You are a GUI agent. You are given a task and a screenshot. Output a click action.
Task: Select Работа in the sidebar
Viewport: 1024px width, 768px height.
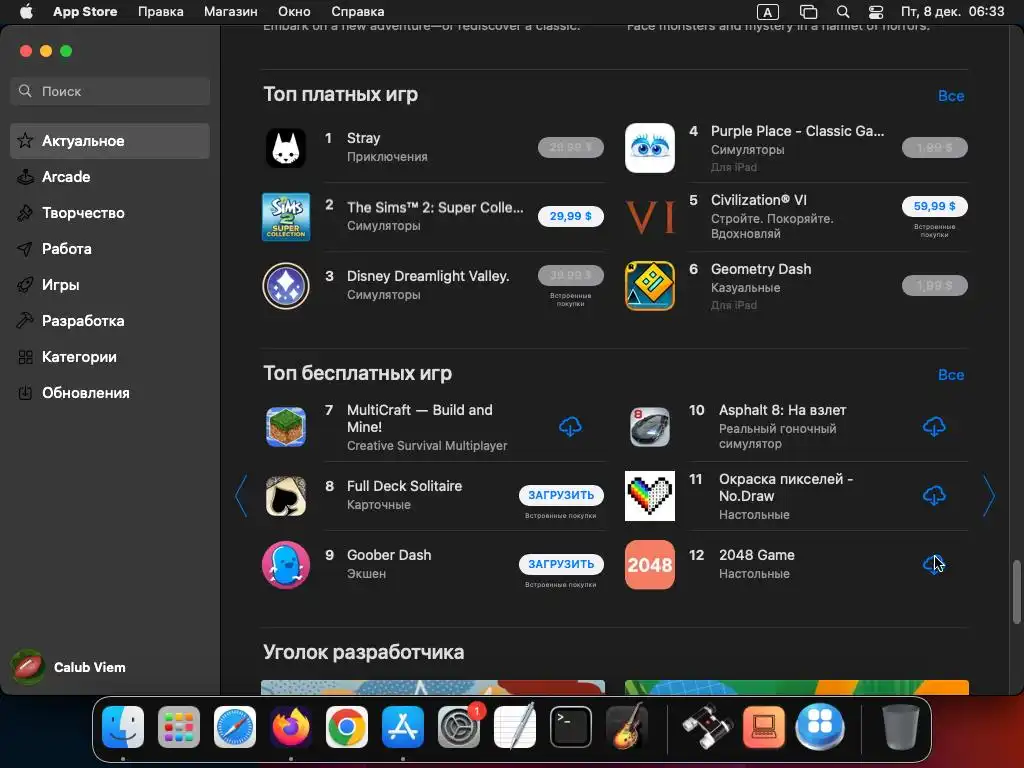click(x=110, y=249)
